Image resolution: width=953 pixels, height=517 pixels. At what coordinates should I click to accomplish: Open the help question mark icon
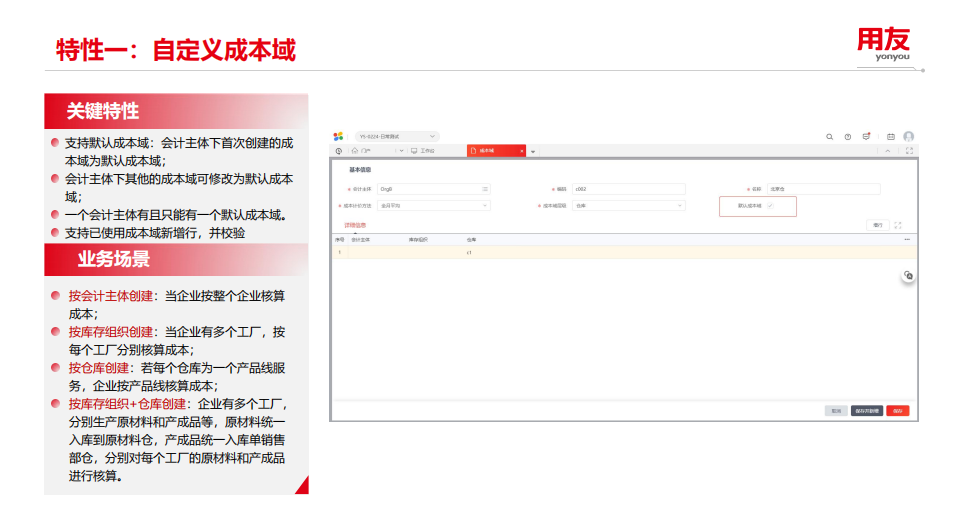click(848, 136)
